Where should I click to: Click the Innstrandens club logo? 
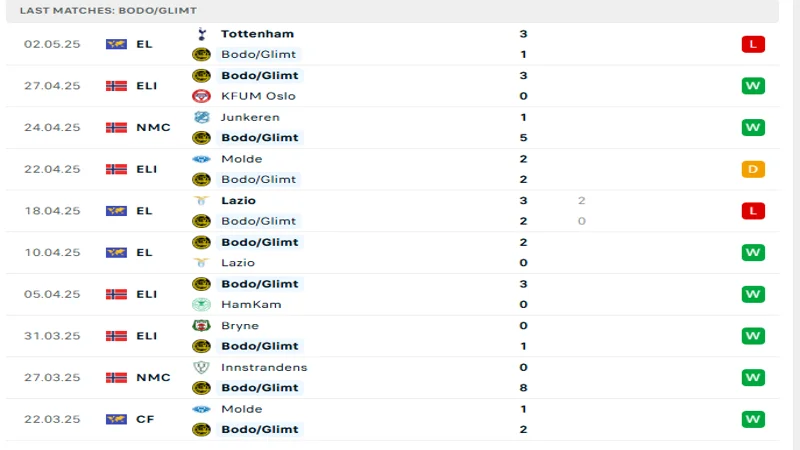201,367
